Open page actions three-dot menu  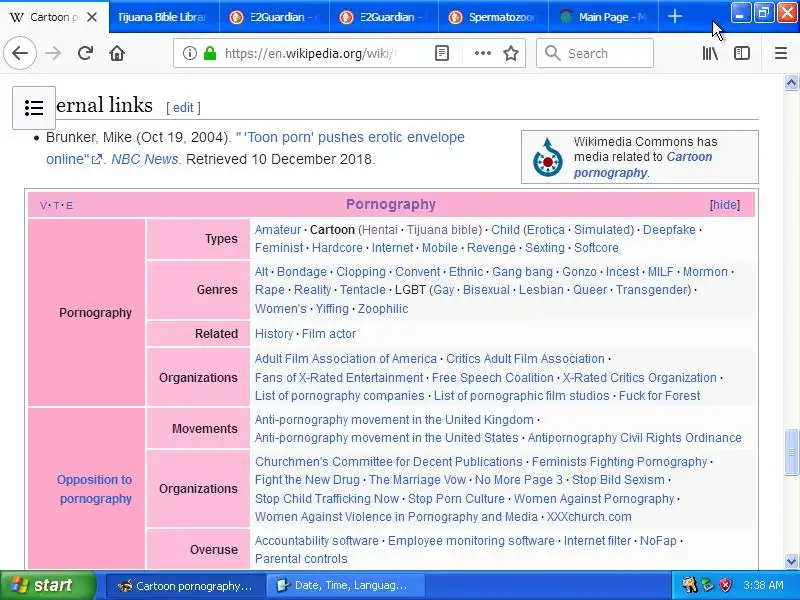click(482, 53)
